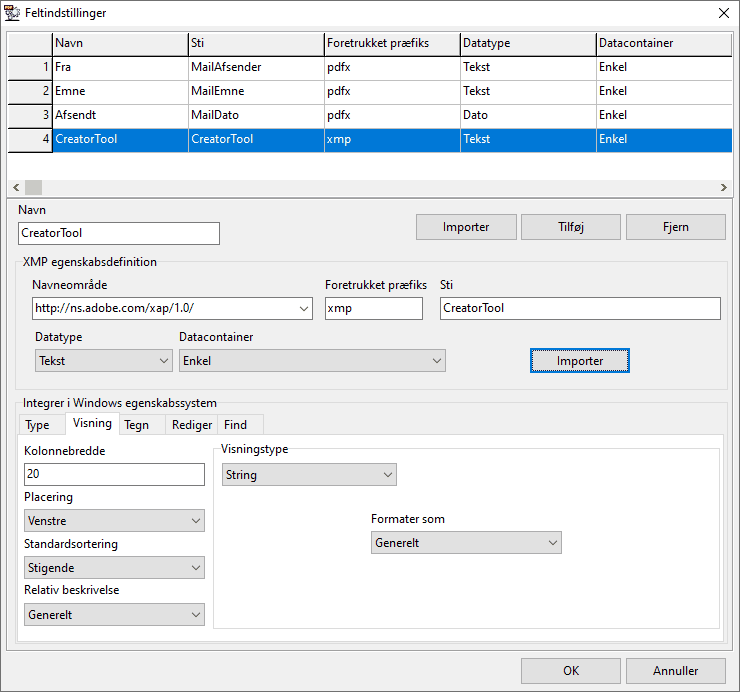Select row header number 3
Viewport: 740px width, 692px height.
(x=30, y=116)
